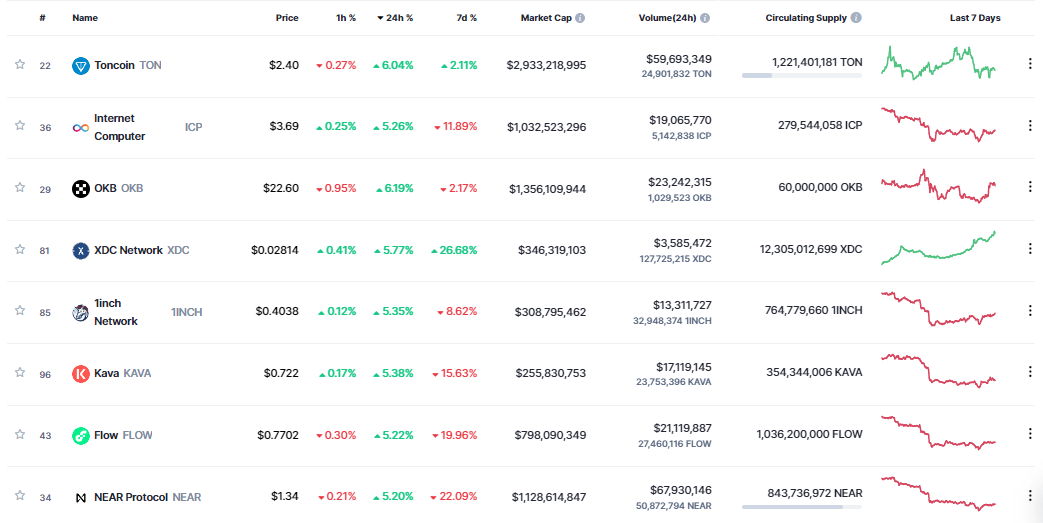Click the OKB logo icon
1043x523 pixels.
80,189
